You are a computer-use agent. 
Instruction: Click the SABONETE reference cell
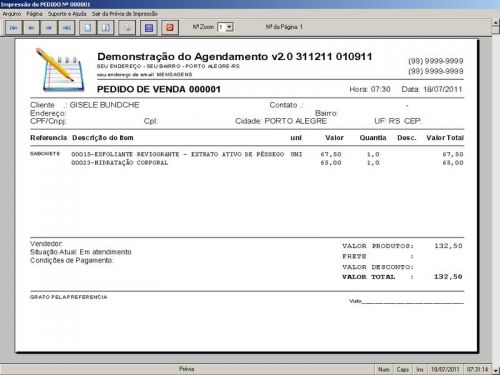point(45,154)
